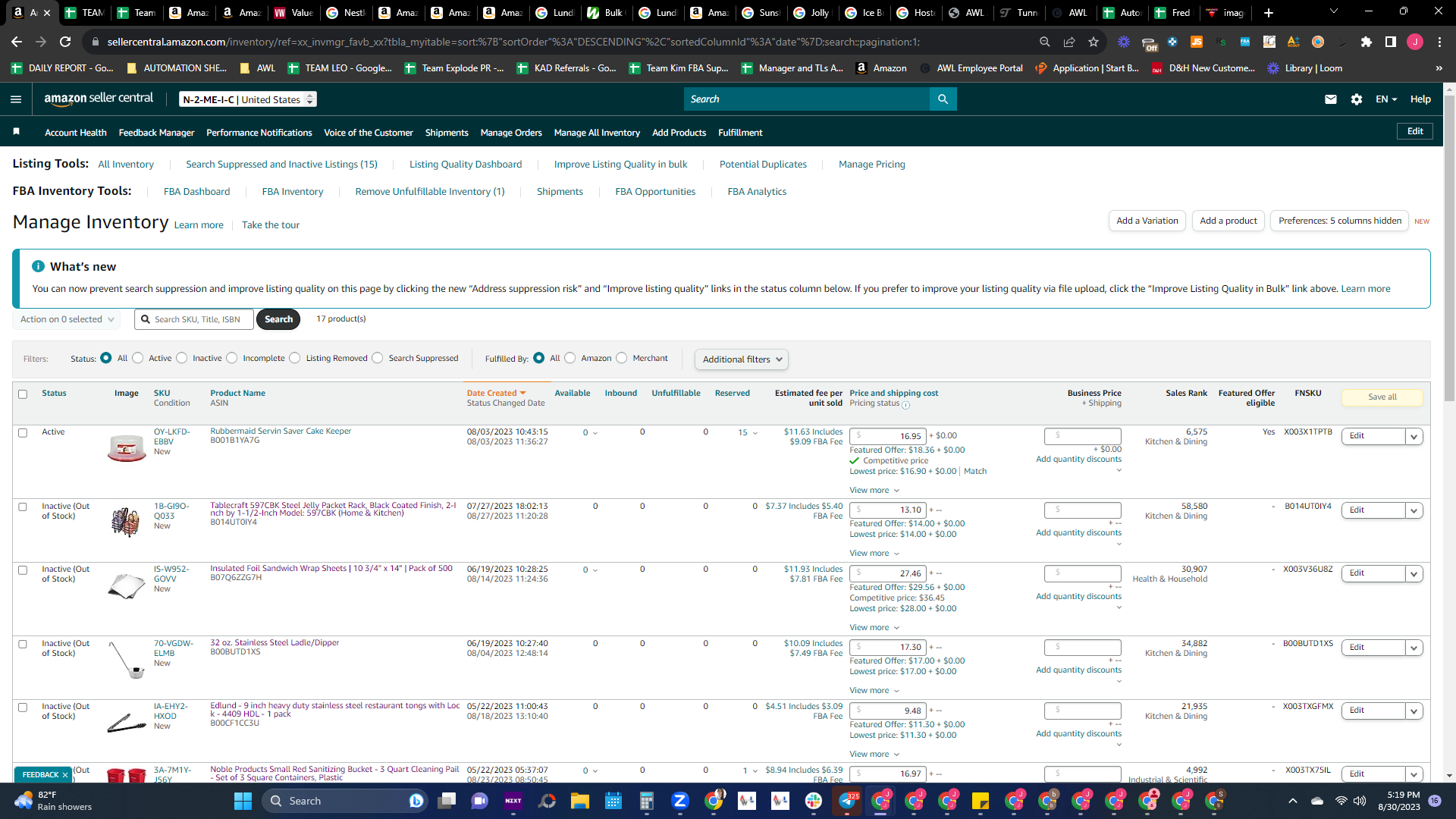The height and width of the screenshot is (819, 1456).
Task: Open Preferences: 5 columns hidden
Action: tap(1340, 221)
